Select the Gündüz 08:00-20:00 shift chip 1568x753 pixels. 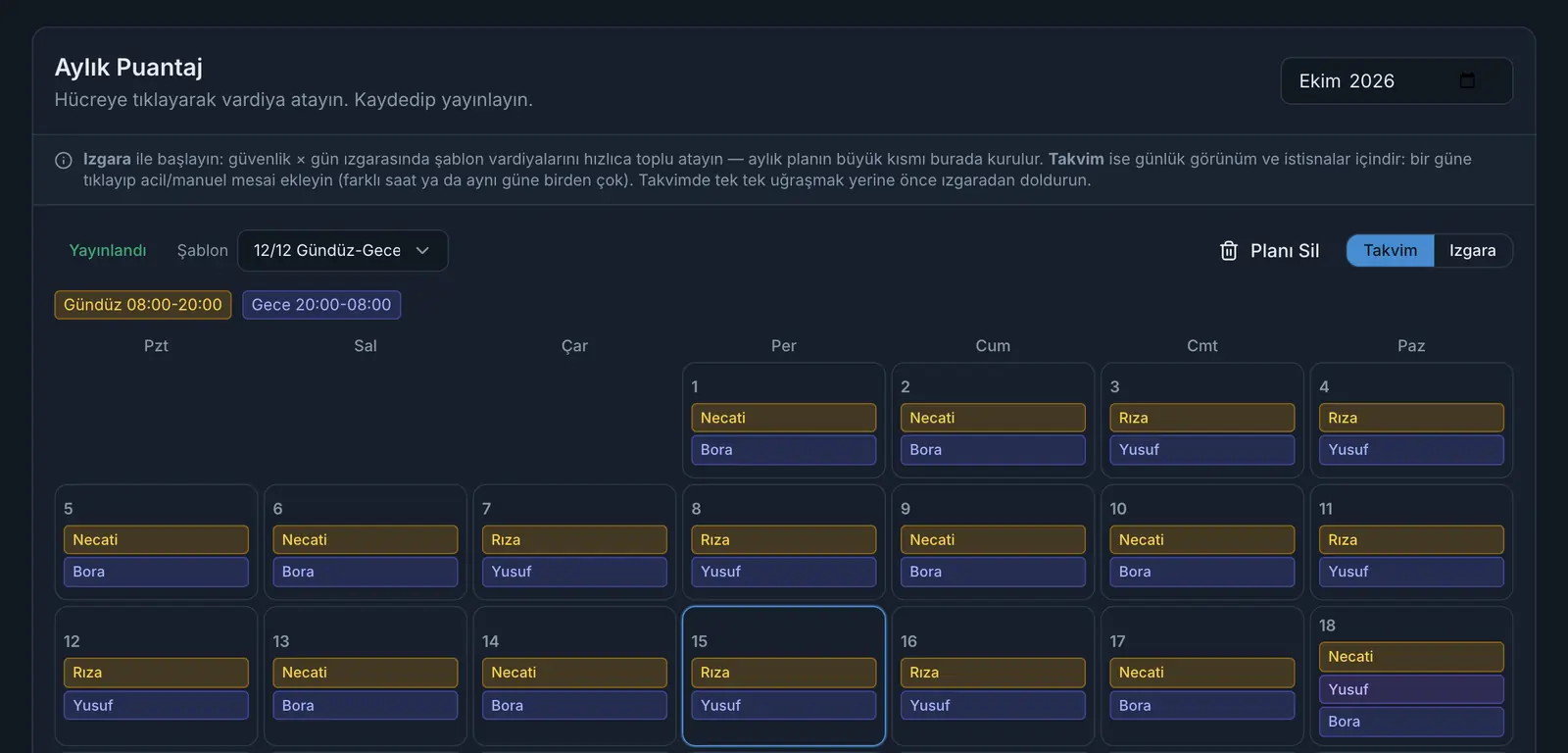143,305
